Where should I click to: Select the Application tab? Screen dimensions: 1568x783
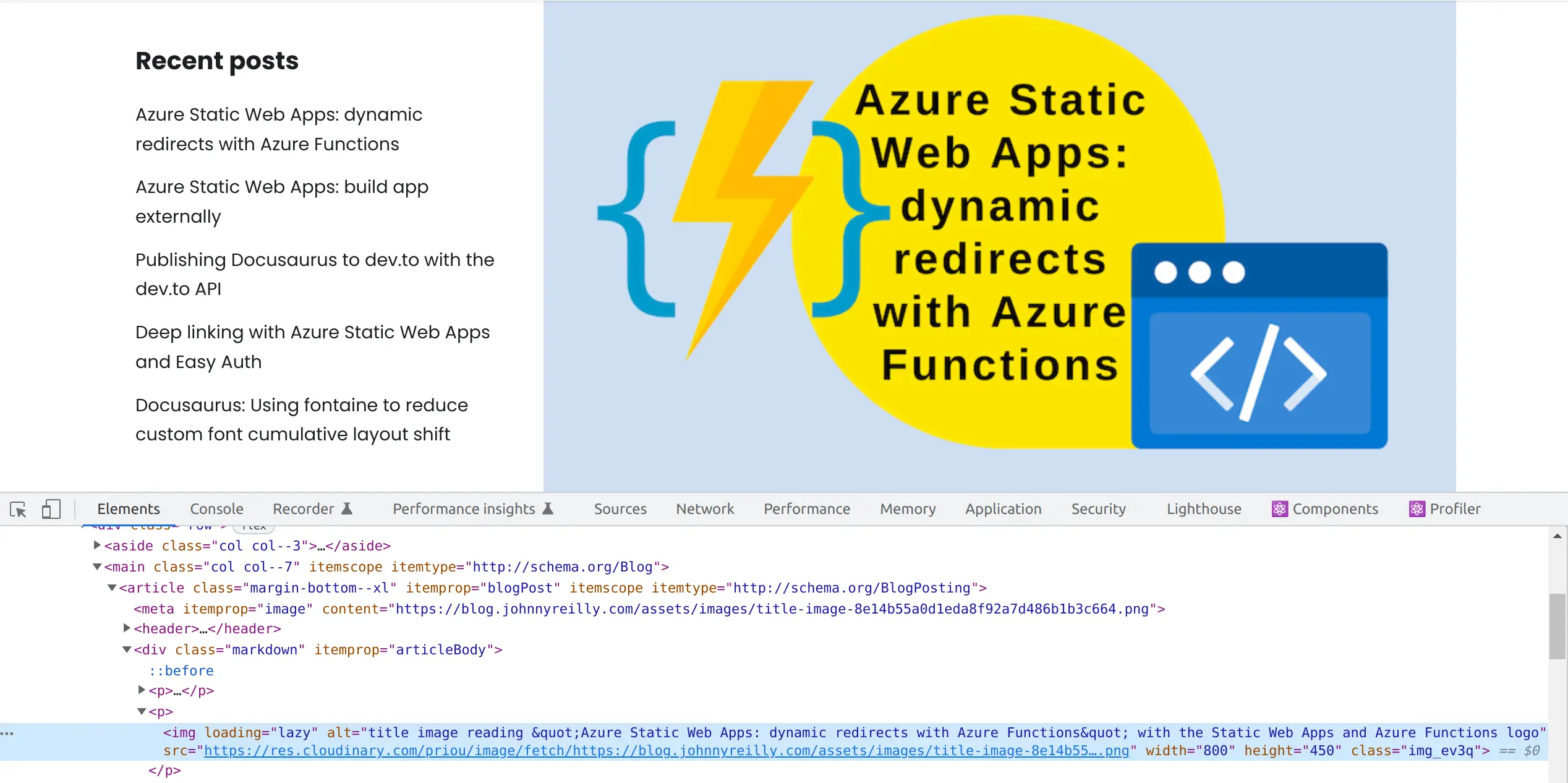(x=1003, y=508)
